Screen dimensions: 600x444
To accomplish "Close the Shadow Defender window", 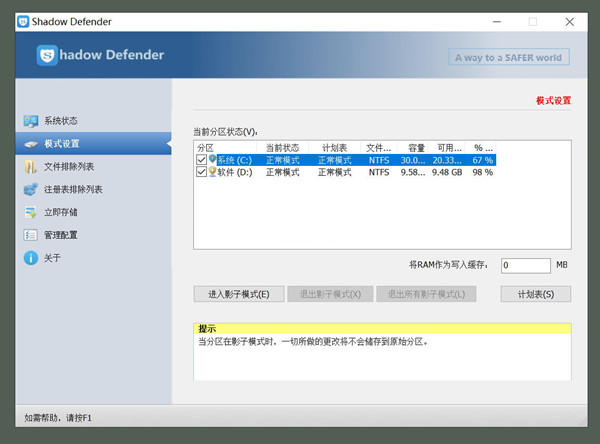I will coord(569,22).
